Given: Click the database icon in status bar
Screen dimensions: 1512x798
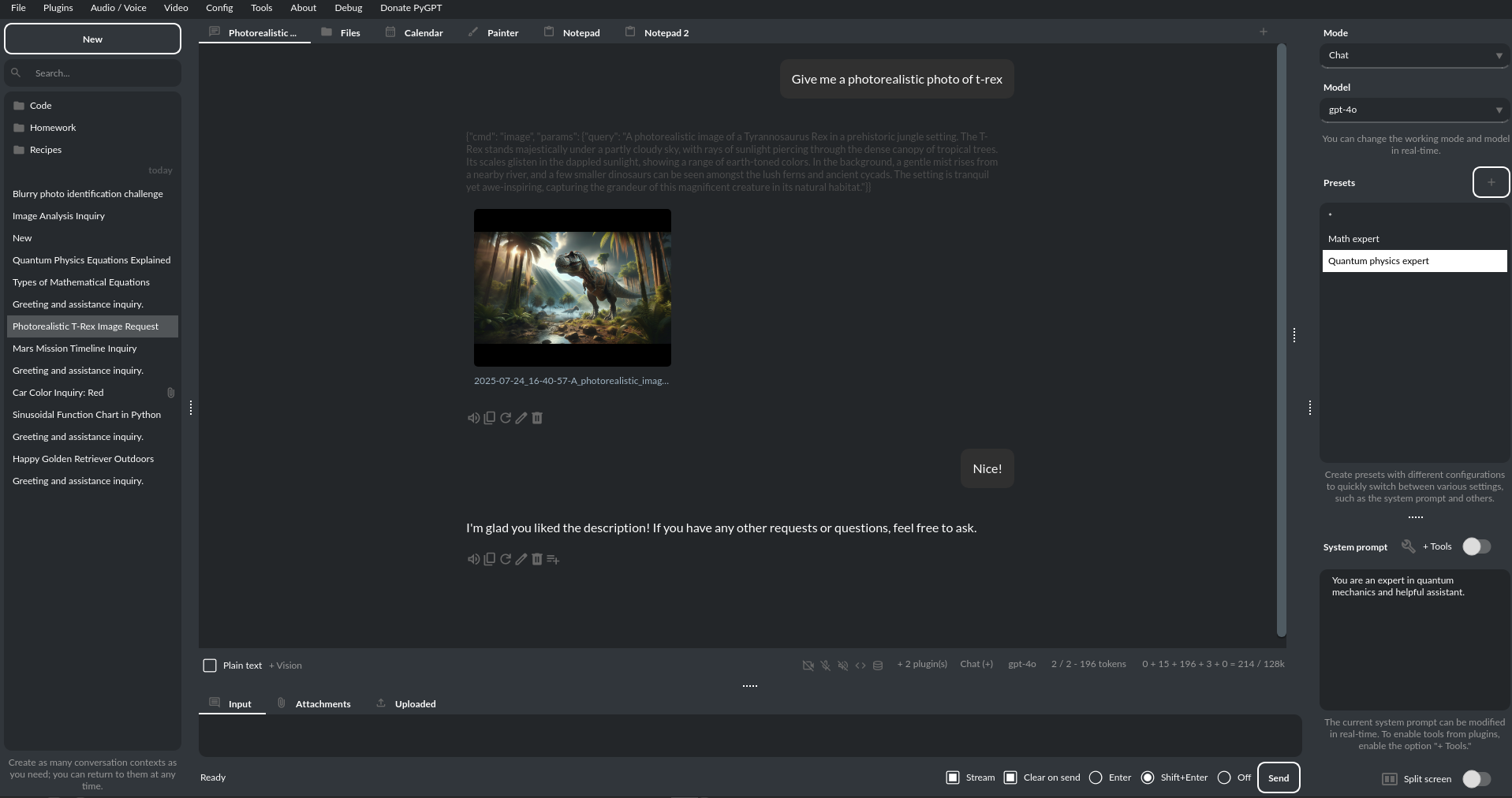Looking at the screenshot, I should click(878, 666).
